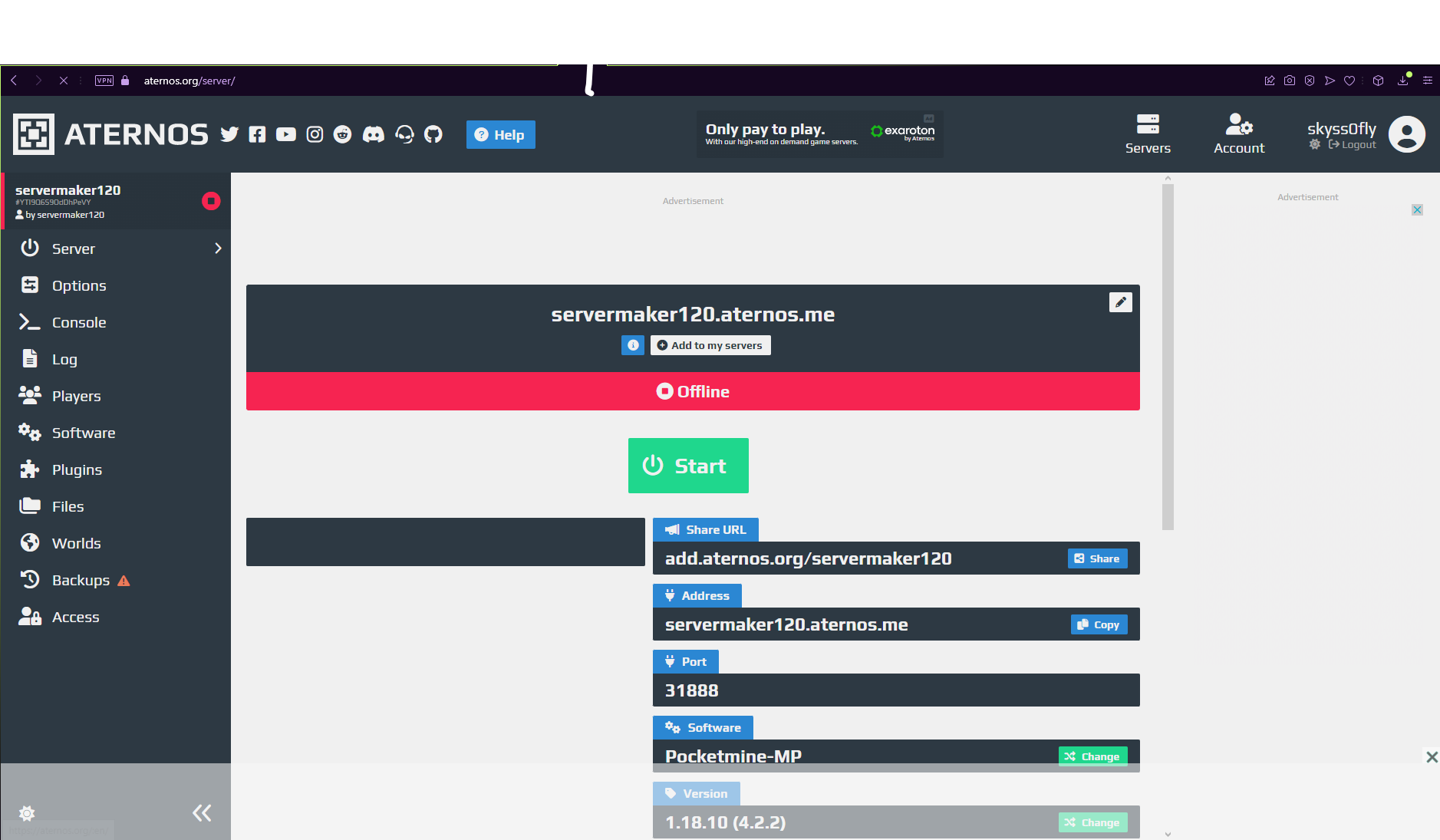
Task: Click the Aternos logo
Action: (x=110, y=134)
